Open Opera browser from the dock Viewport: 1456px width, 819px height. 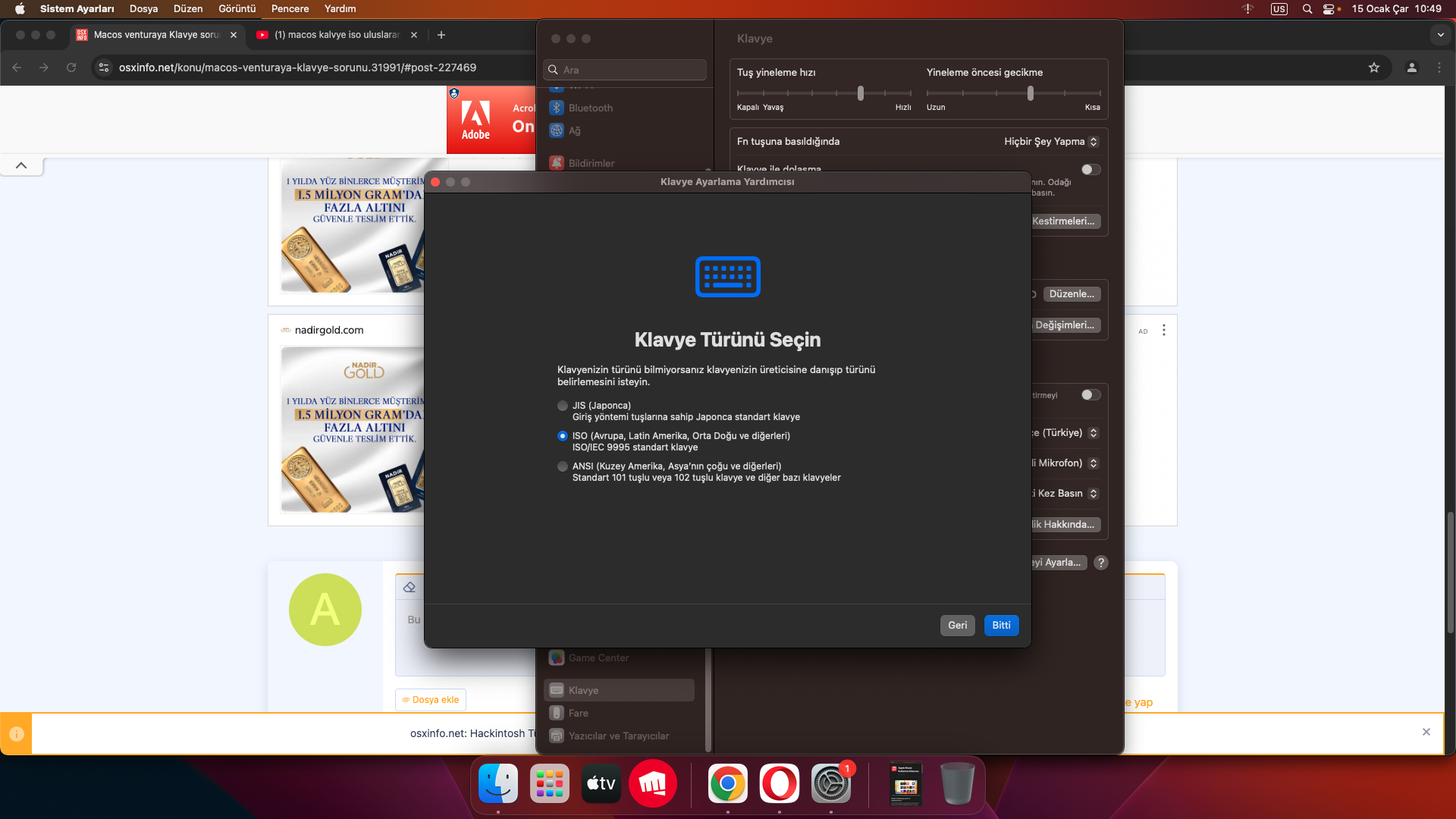780,783
